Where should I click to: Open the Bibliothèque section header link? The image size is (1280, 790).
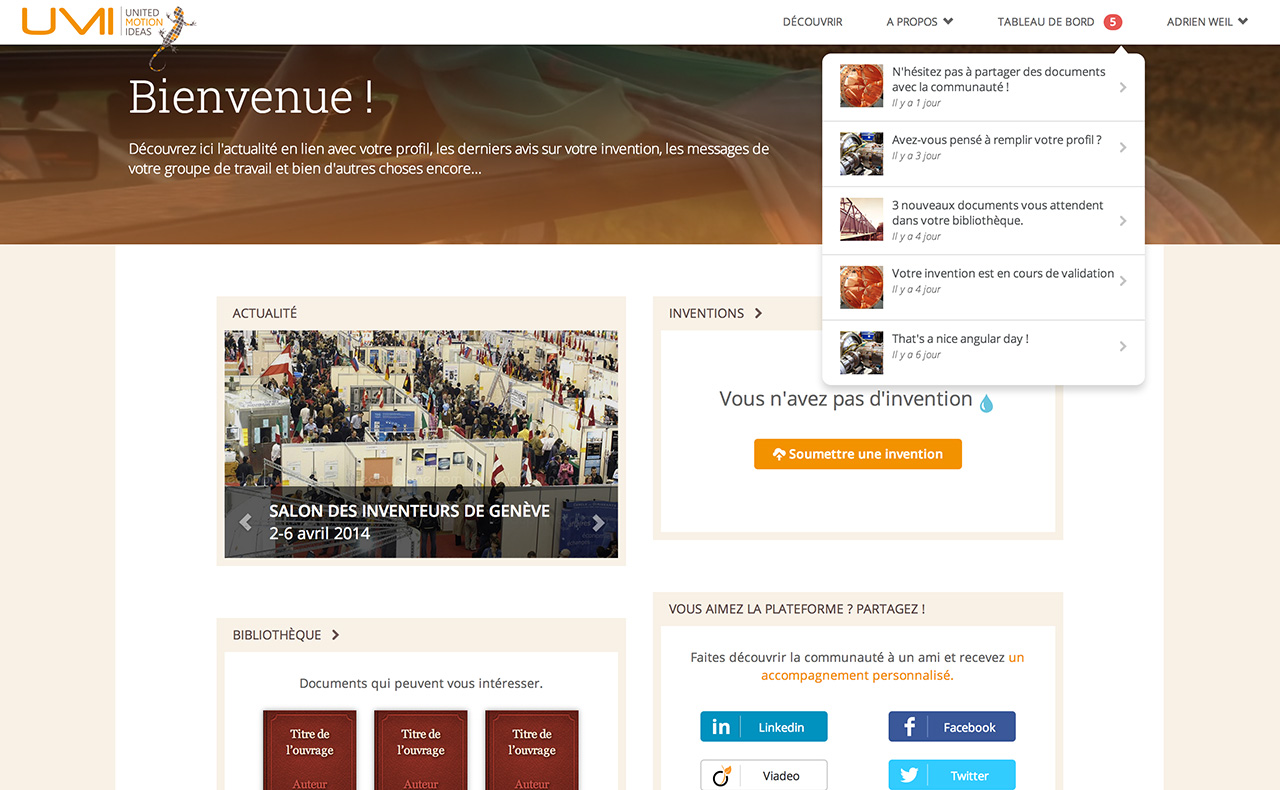point(277,635)
